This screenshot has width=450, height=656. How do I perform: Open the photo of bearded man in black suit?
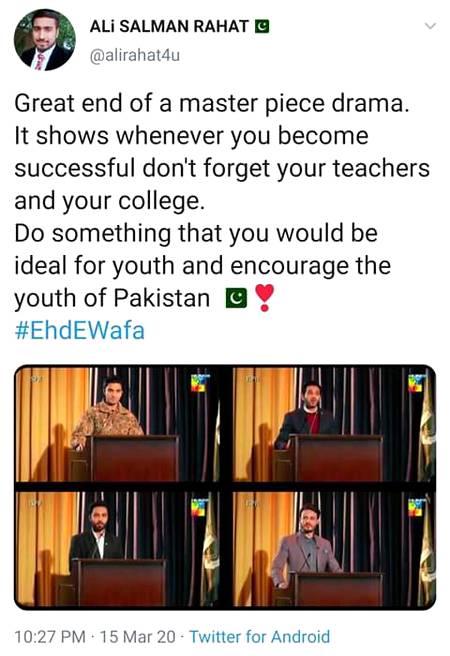pyautogui.click(x=118, y=549)
